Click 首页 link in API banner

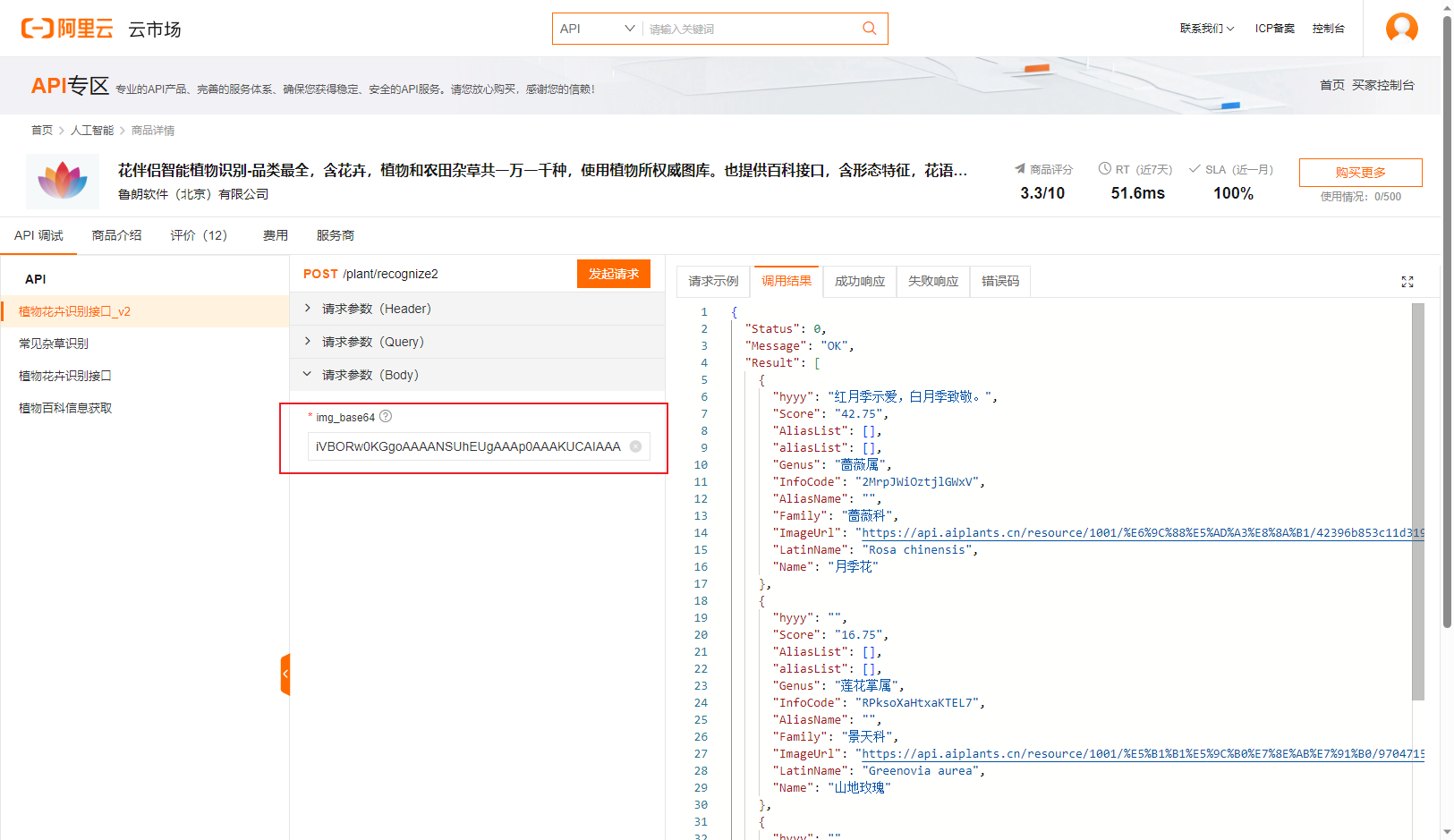1332,85
